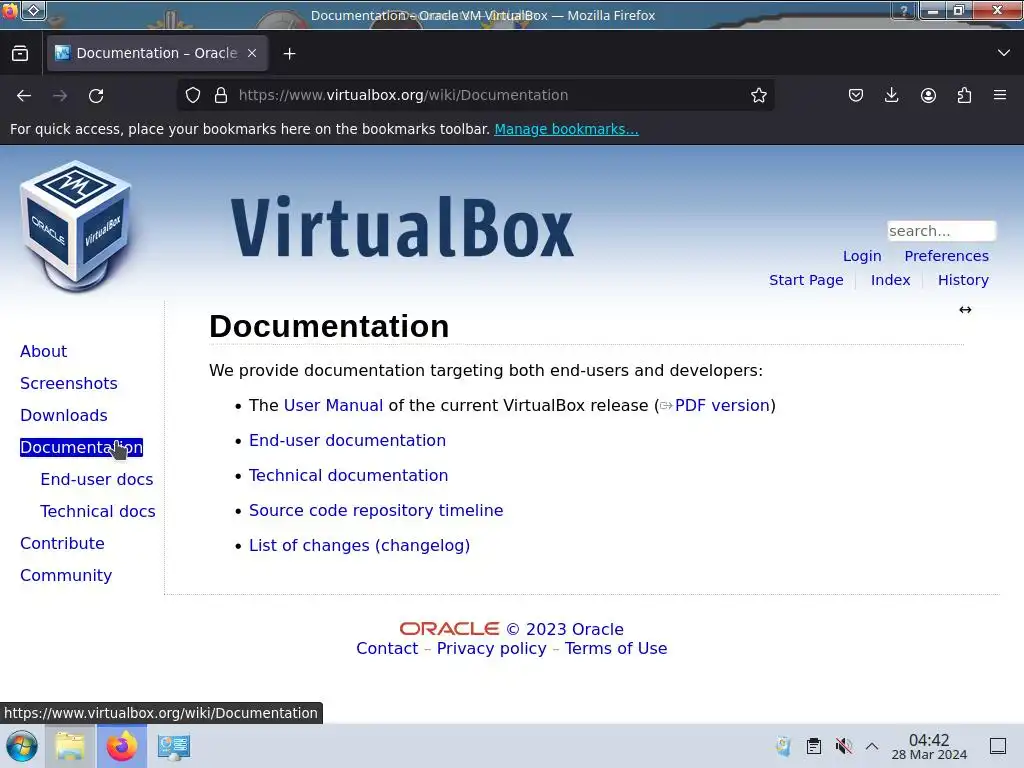Click the Firefox taskbar icon

tap(121, 746)
